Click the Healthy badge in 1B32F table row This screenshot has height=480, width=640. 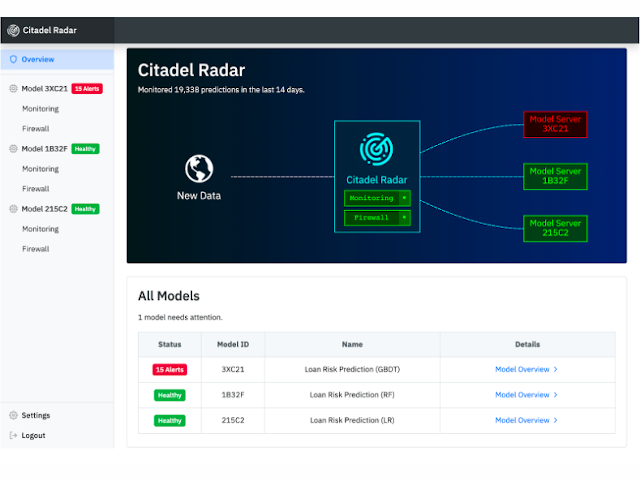pos(170,395)
